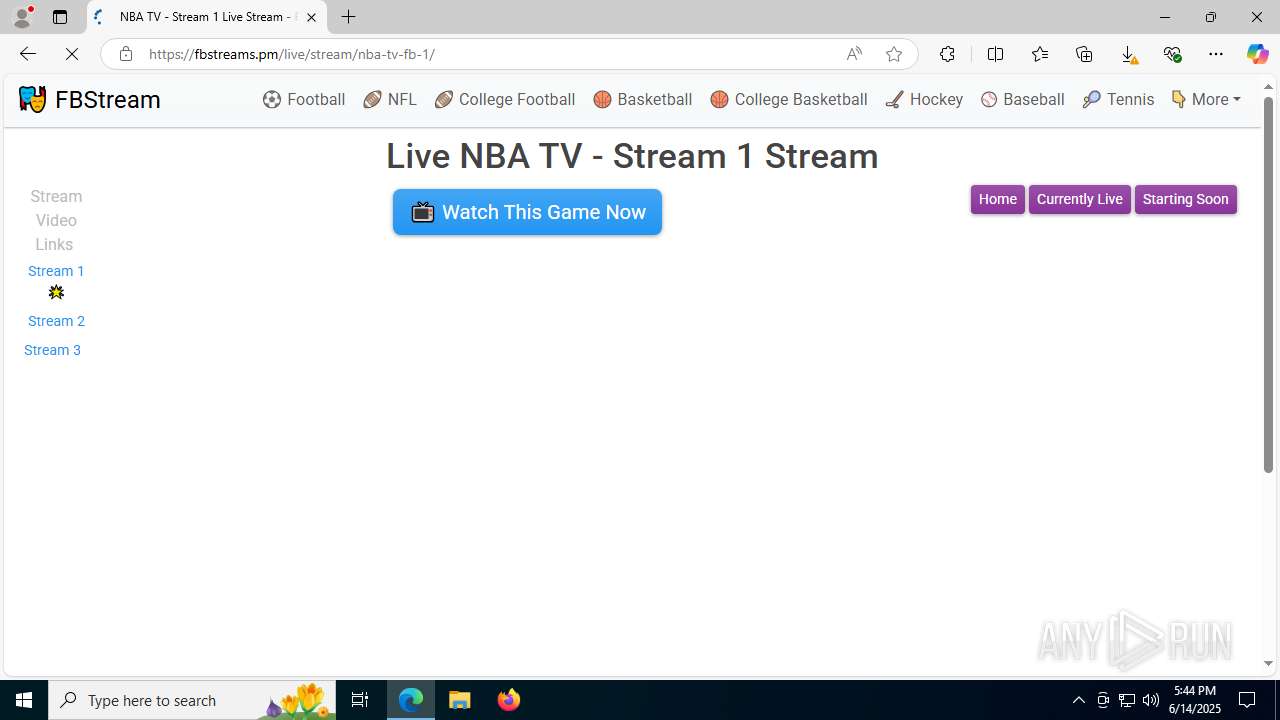This screenshot has height=720, width=1280.
Task: Open College Football menu item
Action: pyautogui.click(x=505, y=99)
